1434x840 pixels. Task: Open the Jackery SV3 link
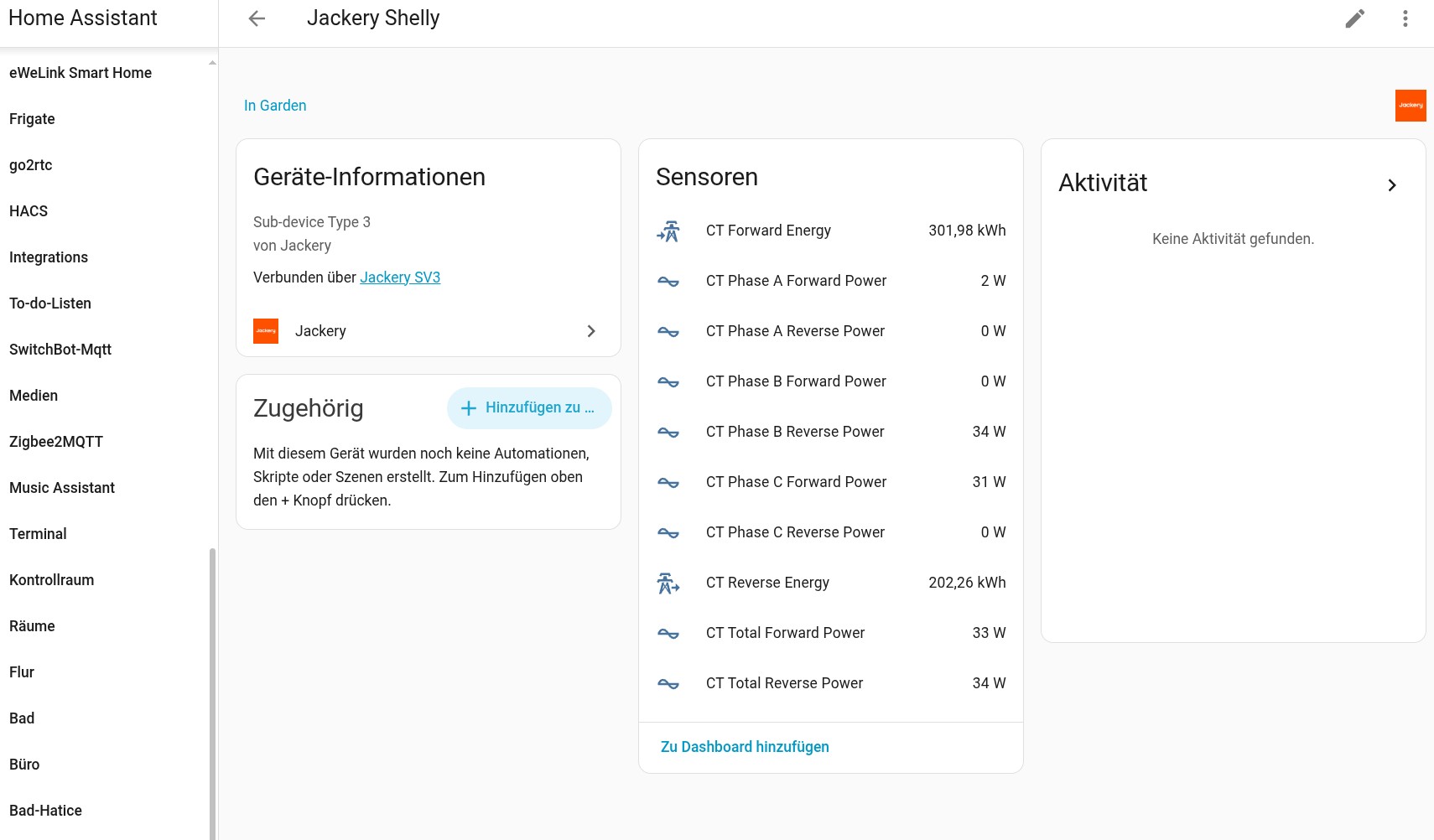(400, 277)
